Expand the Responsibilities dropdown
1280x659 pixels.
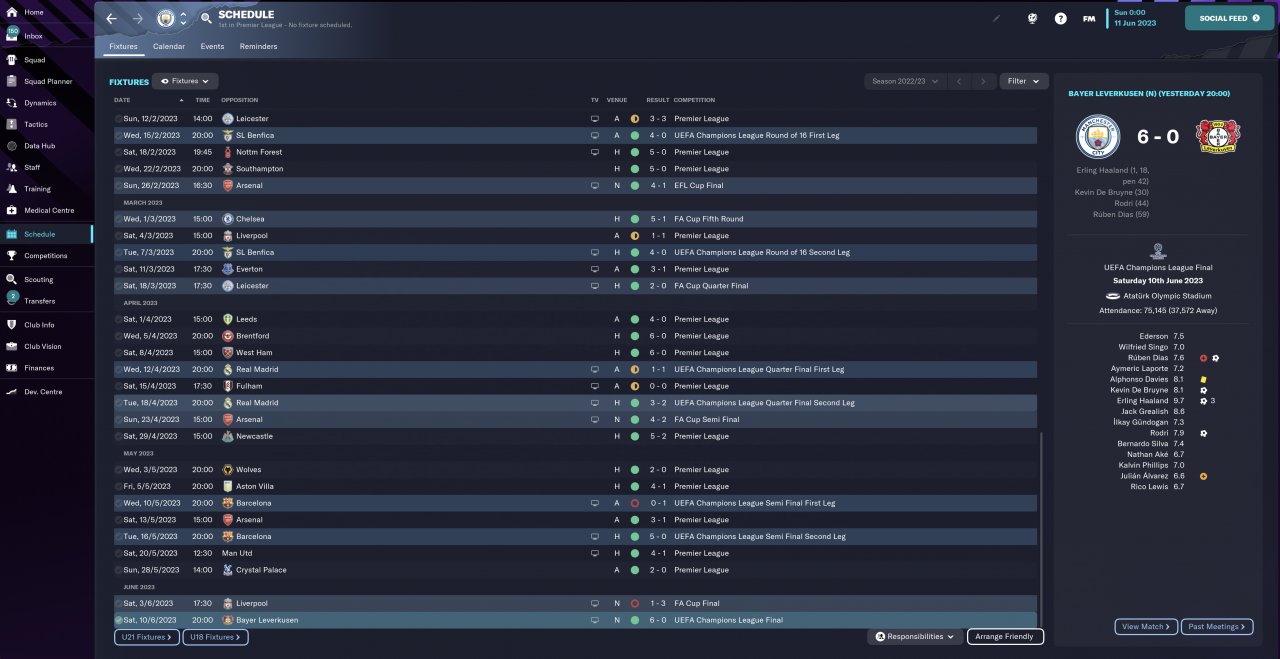[x=915, y=636]
